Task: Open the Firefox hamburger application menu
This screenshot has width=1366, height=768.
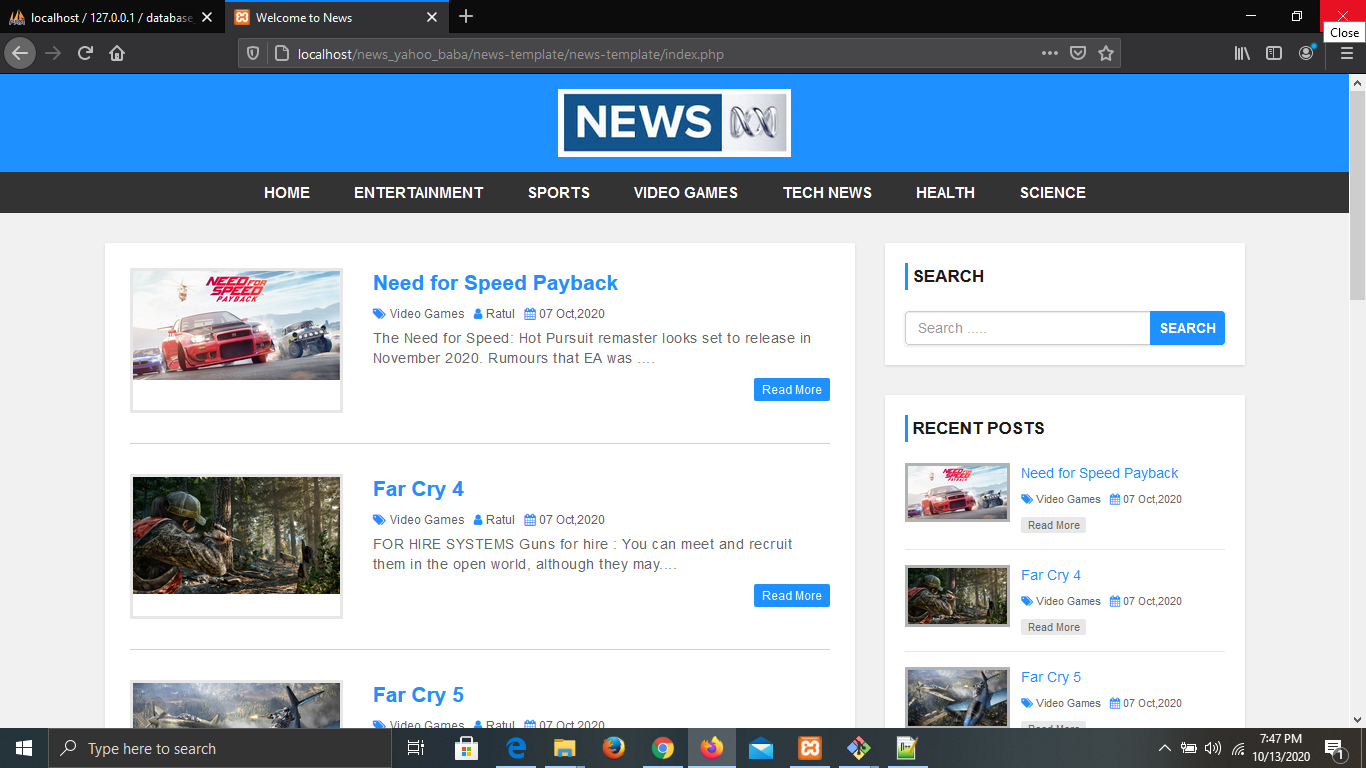Action: coord(1346,53)
